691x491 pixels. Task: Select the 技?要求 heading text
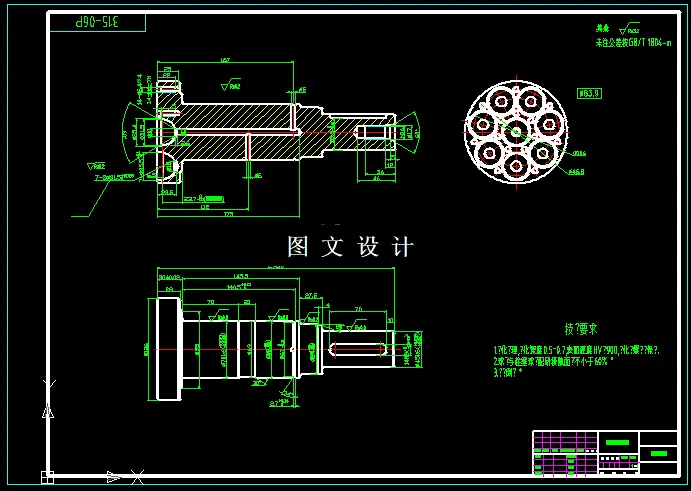coord(581,329)
